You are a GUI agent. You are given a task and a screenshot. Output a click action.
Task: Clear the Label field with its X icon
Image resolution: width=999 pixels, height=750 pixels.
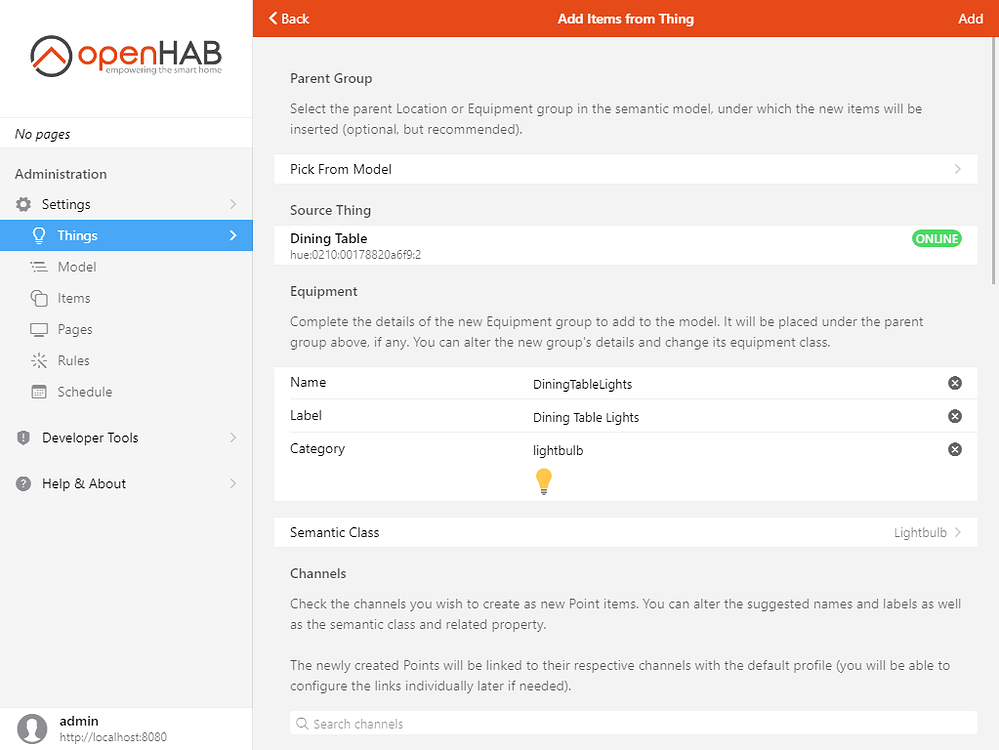point(954,416)
